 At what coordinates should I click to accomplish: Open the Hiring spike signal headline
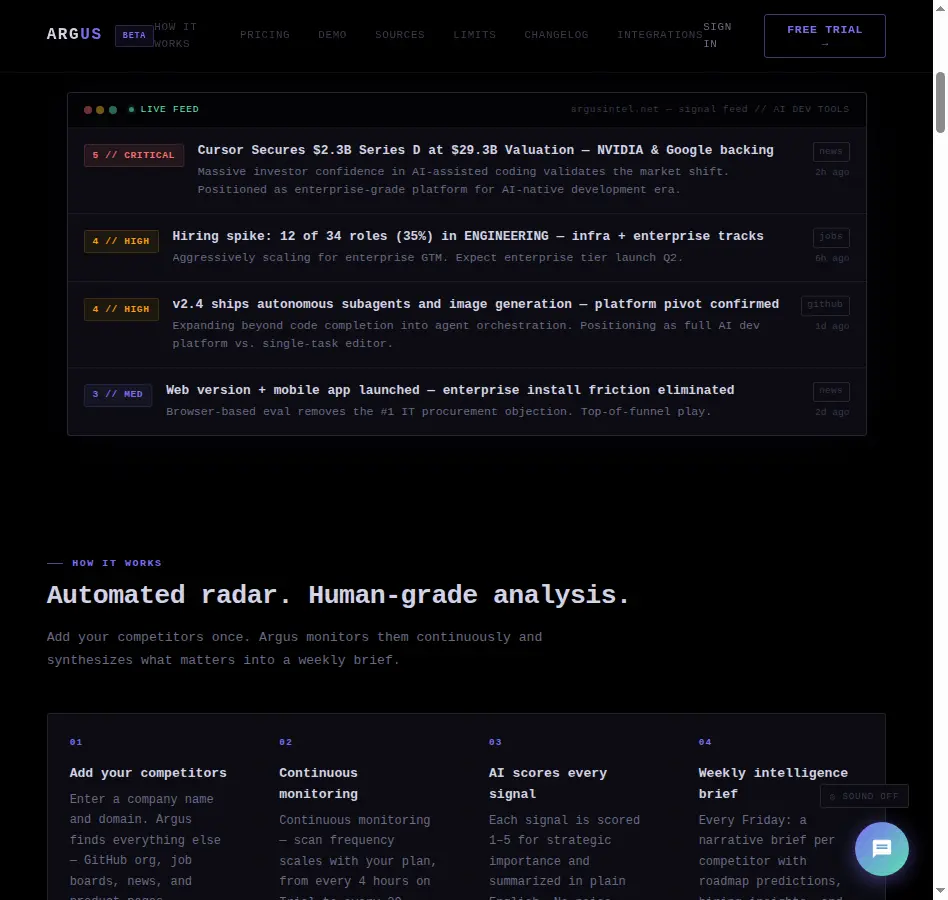[x=468, y=236]
